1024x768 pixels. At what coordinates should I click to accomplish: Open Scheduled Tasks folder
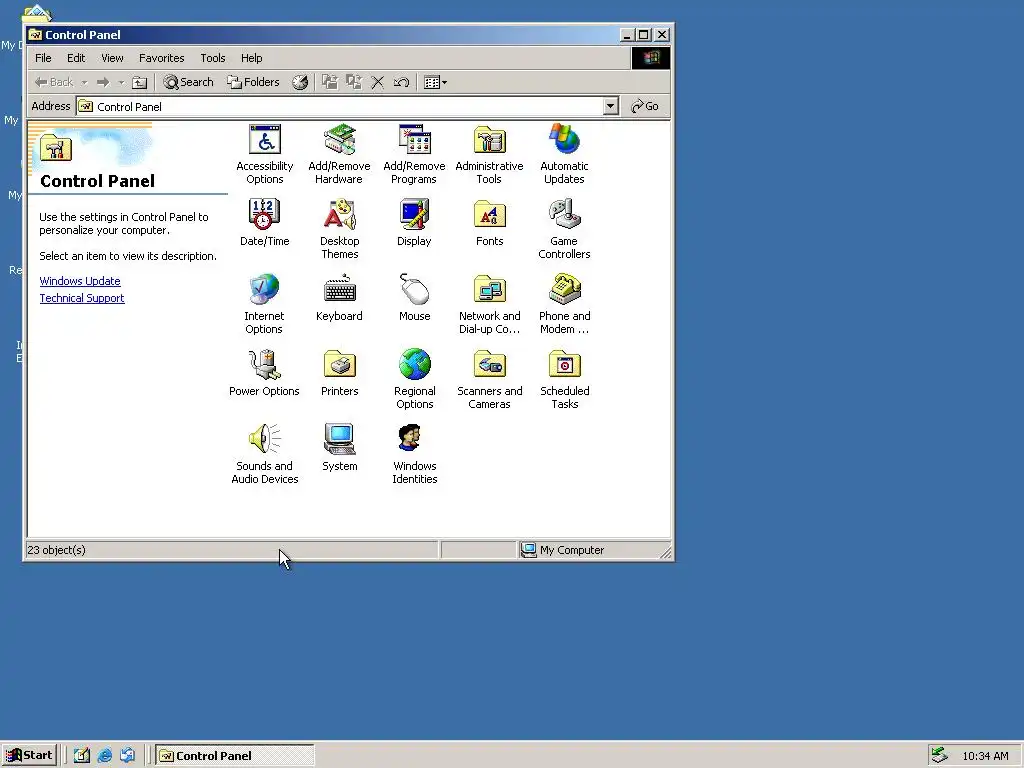click(564, 379)
